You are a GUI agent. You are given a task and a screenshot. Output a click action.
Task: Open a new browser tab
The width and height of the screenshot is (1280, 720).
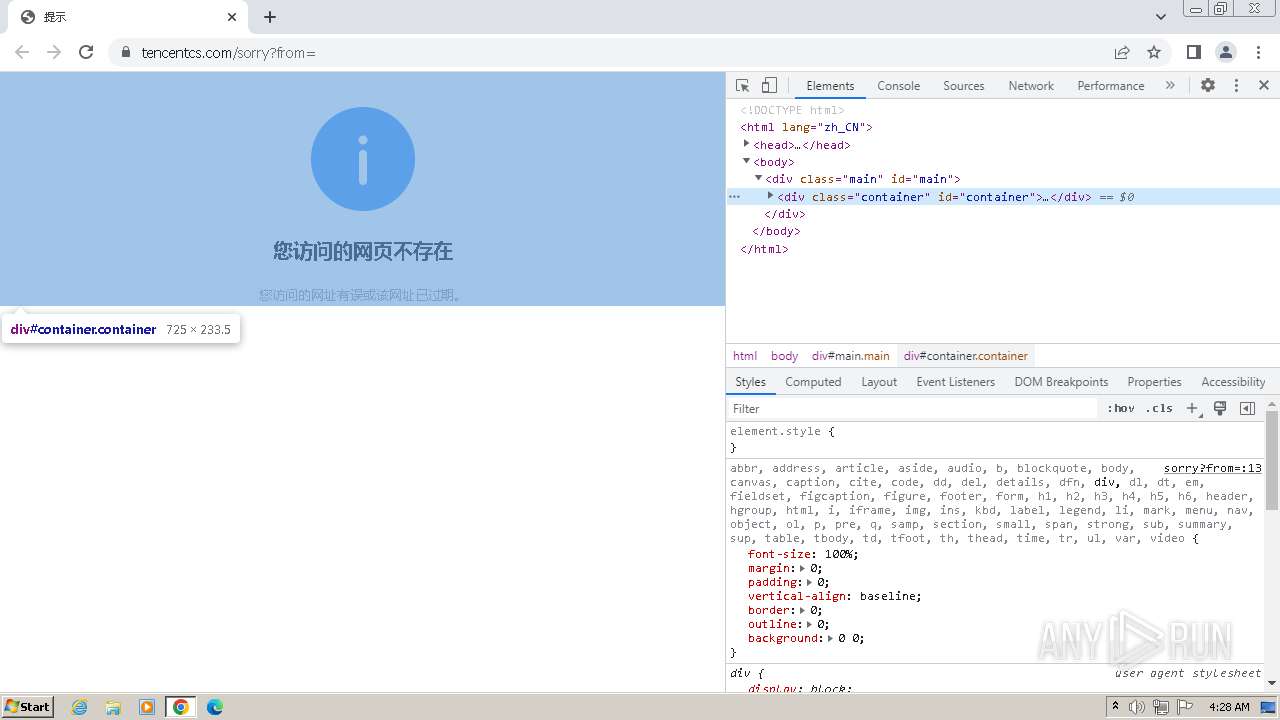(x=270, y=17)
